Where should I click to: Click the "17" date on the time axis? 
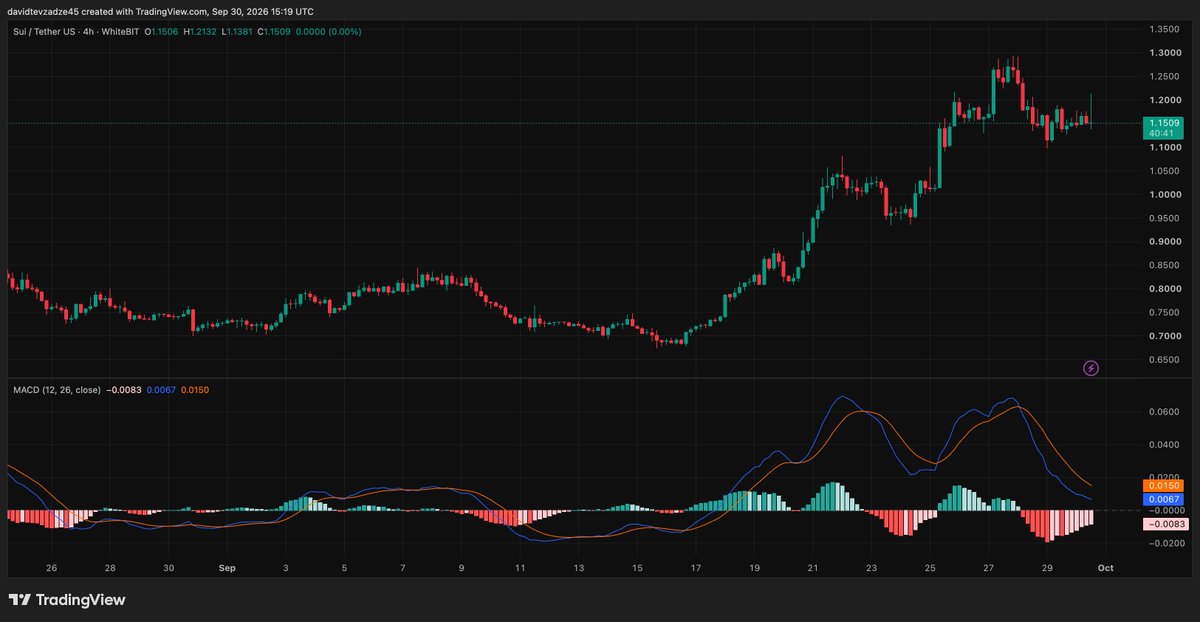pyautogui.click(x=695, y=567)
